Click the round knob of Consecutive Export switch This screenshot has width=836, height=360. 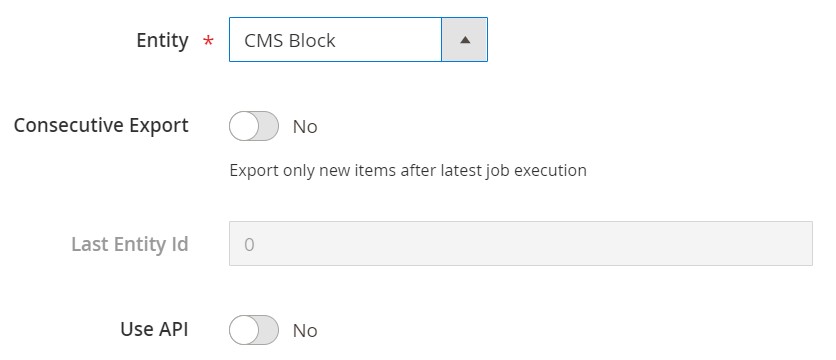pos(244,126)
